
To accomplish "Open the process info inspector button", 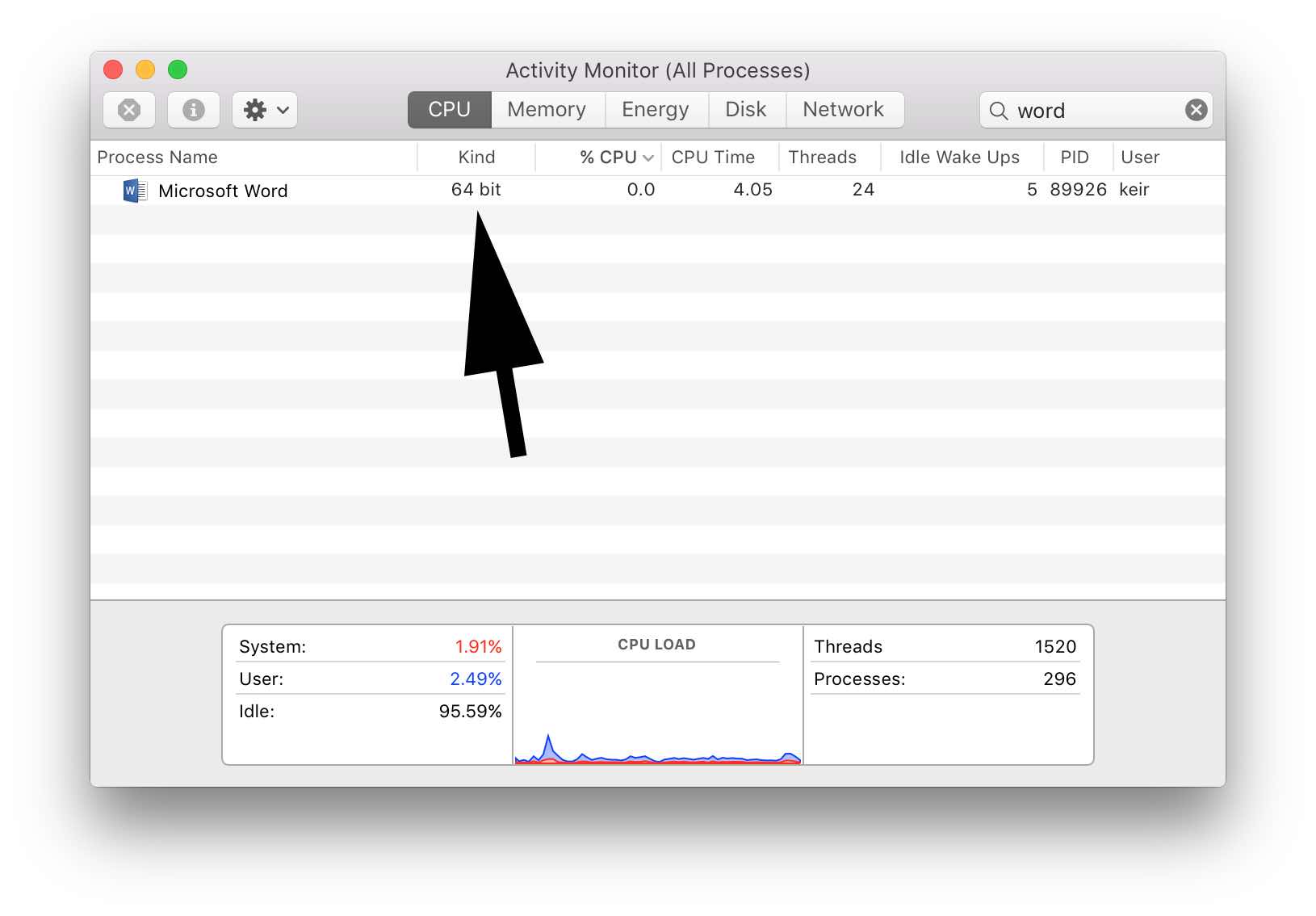I will [193, 110].
